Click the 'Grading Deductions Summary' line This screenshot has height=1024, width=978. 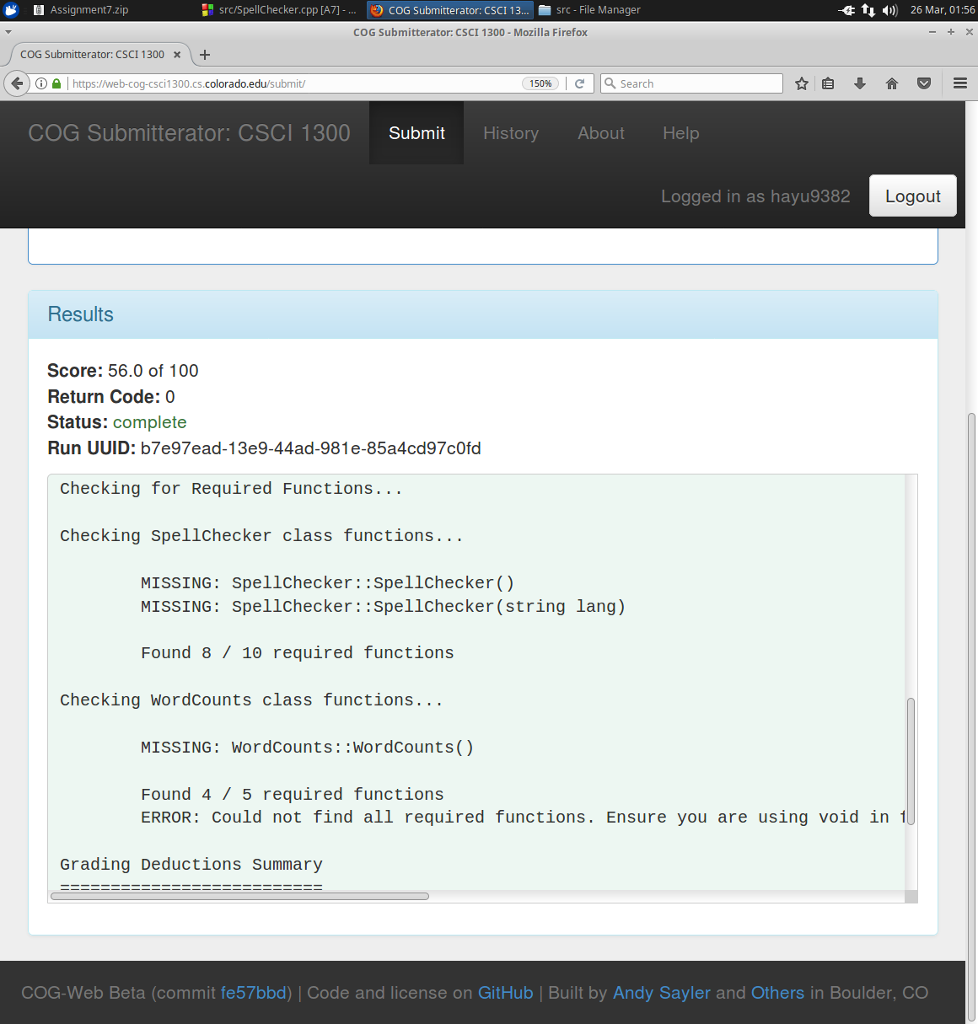tap(191, 865)
